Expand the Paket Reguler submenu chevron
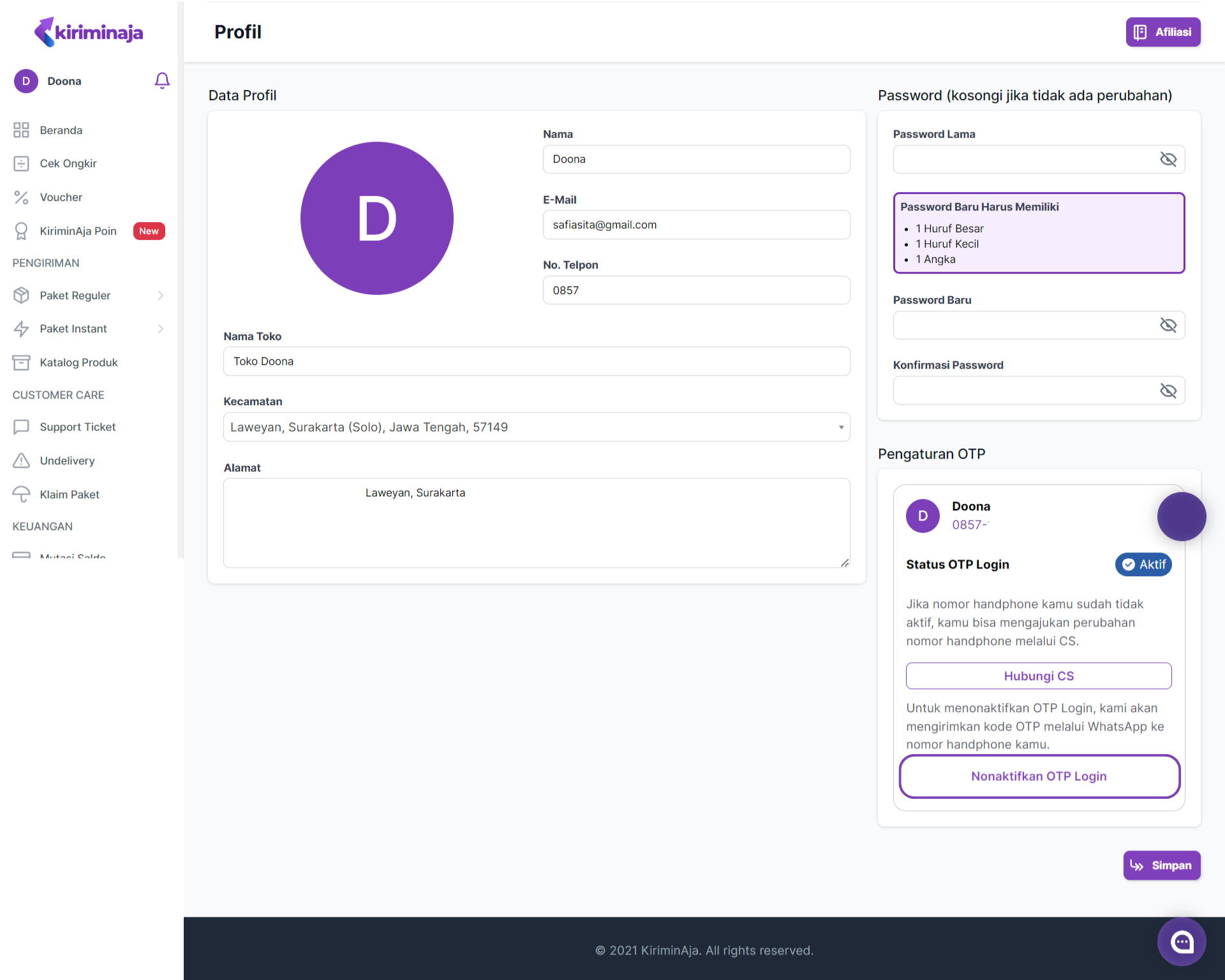1225x980 pixels. point(161,295)
